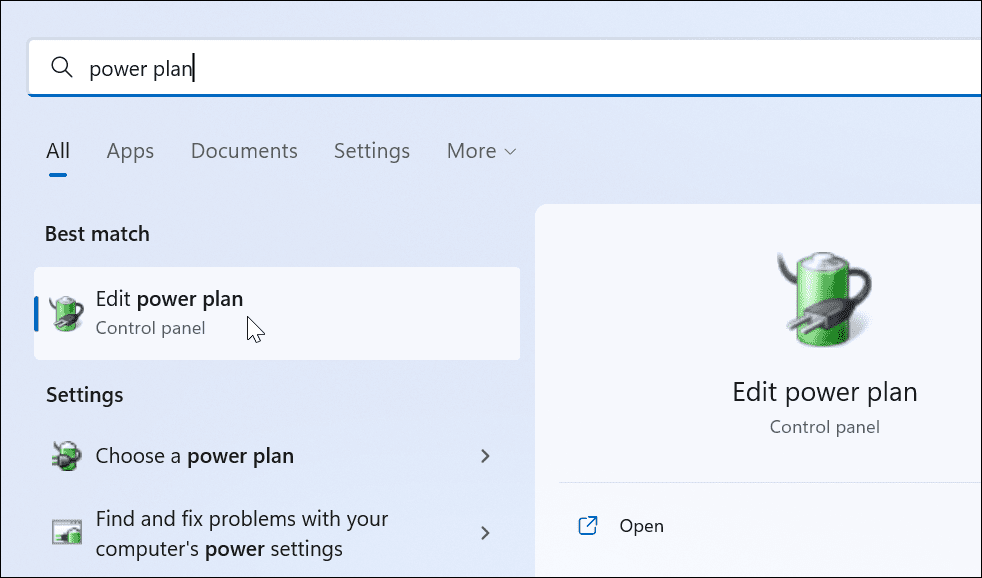Click the Open text in the preview pane
The image size is (982, 578).
click(x=641, y=526)
